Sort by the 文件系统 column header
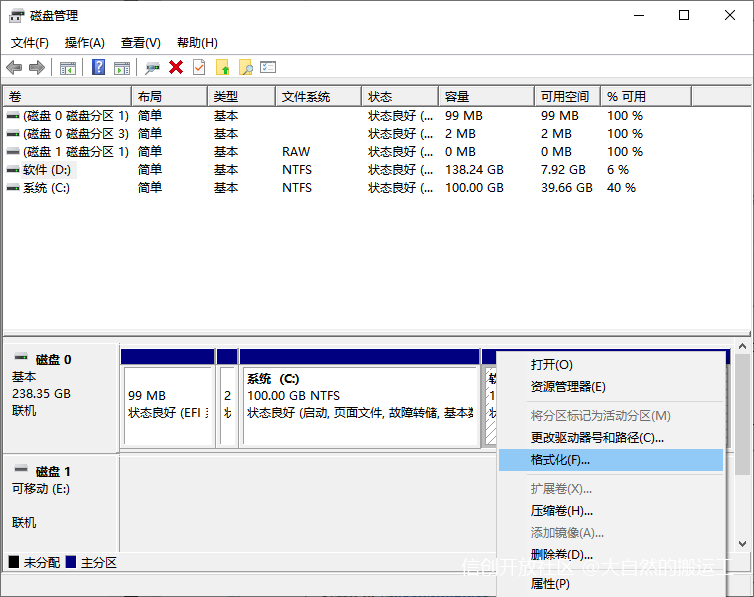Image resolution: width=754 pixels, height=597 pixels. [x=318, y=97]
